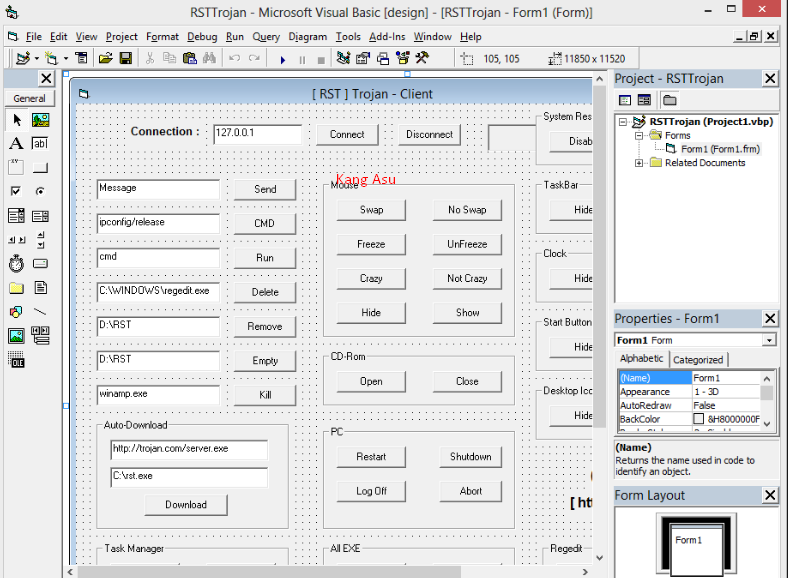Viewport: 788px width, 578px height.
Task: Select the OptionButton control tool
Action: coord(40,191)
